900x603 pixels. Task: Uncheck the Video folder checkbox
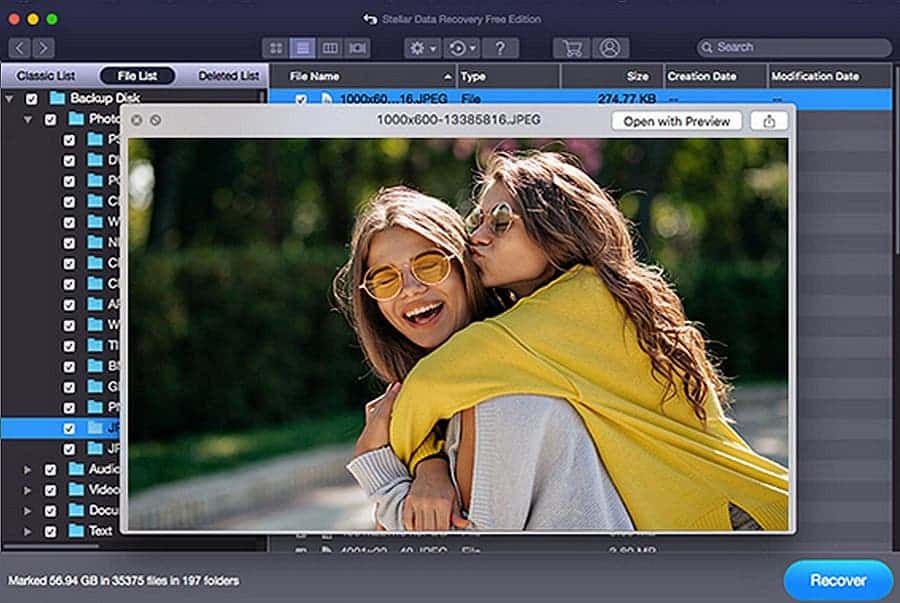click(x=51, y=491)
